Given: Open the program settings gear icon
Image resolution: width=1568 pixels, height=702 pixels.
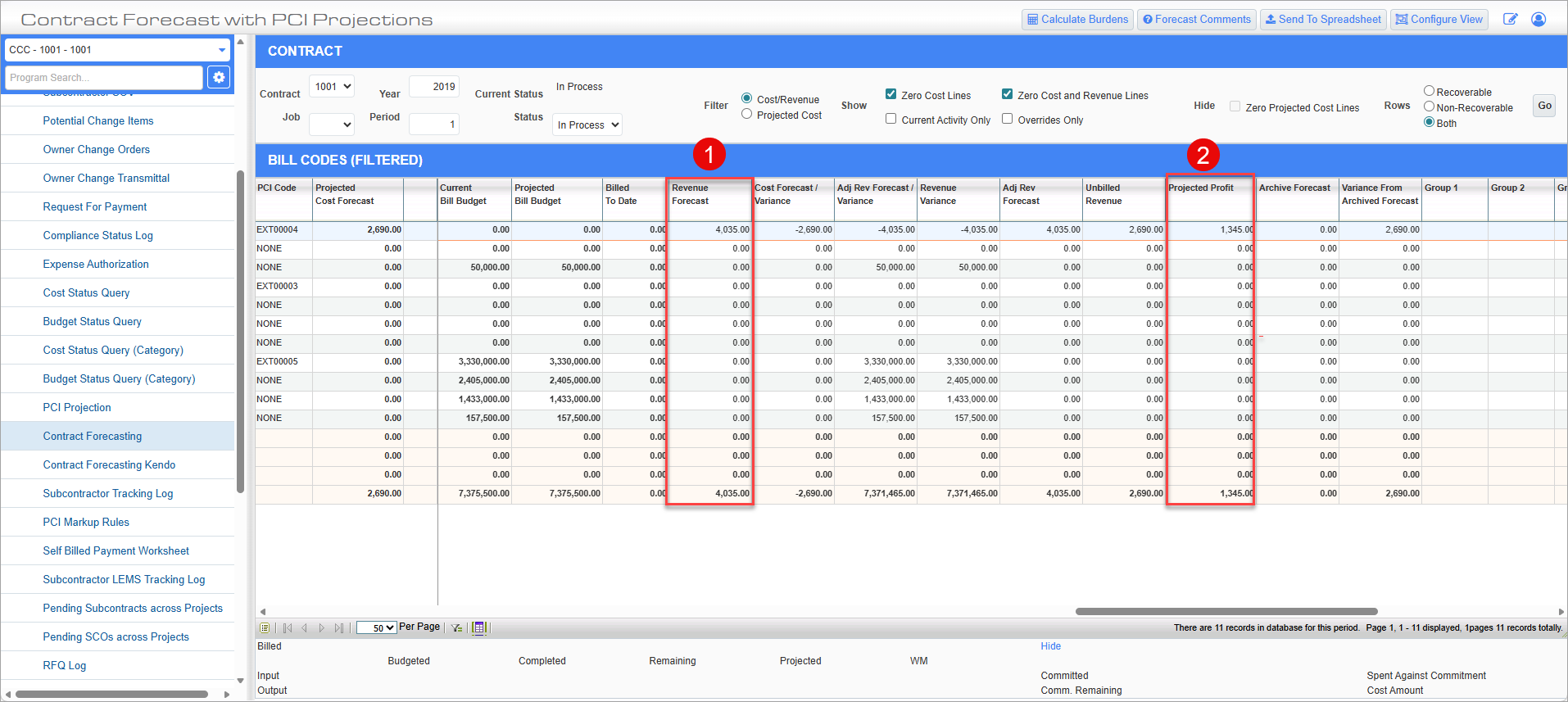Looking at the screenshot, I should (219, 77).
